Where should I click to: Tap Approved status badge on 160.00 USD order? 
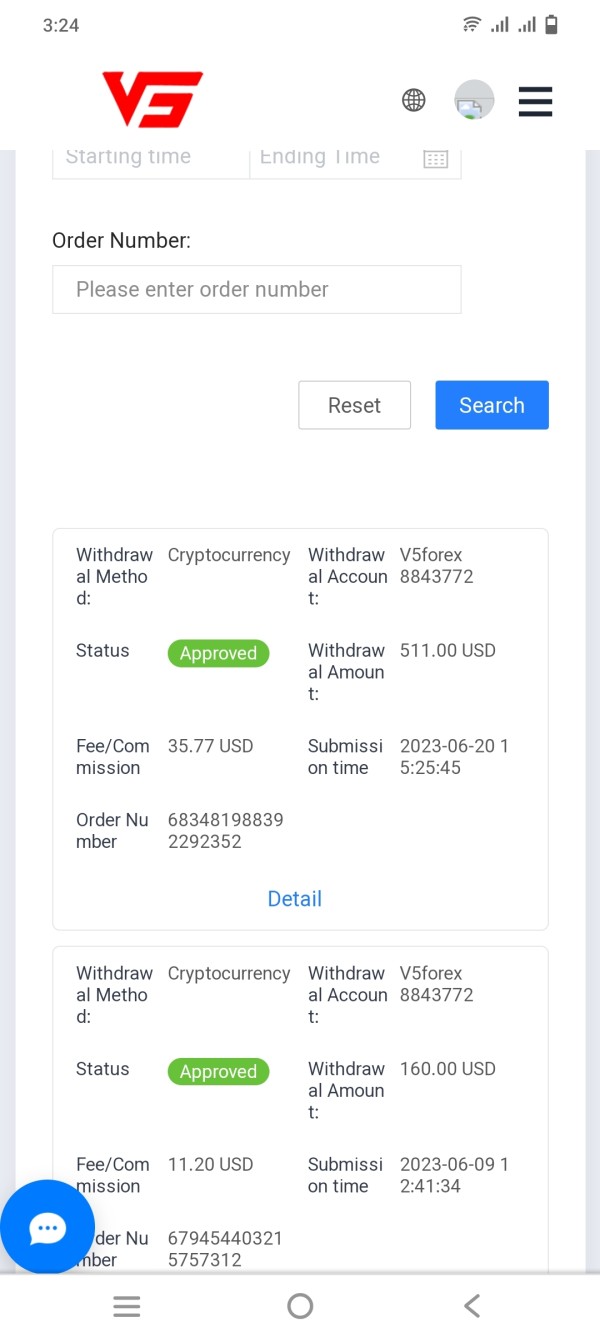click(x=218, y=1071)
